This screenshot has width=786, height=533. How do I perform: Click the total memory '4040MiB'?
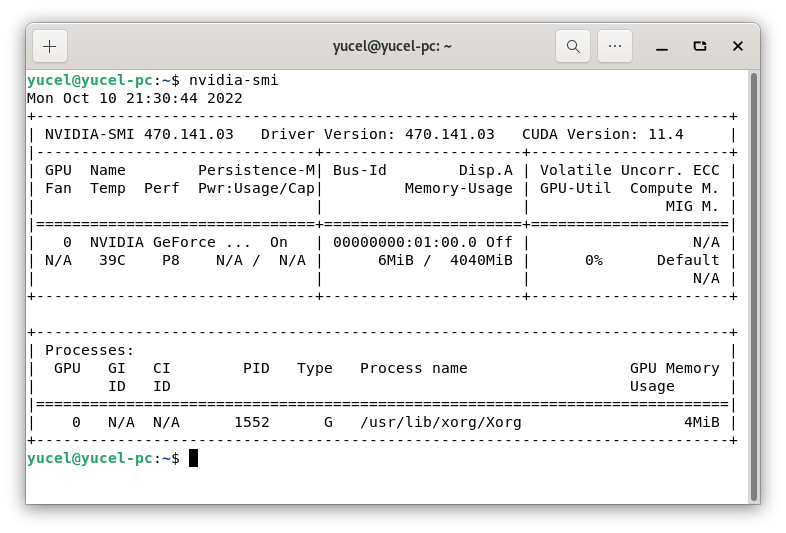tap(481, 261)
